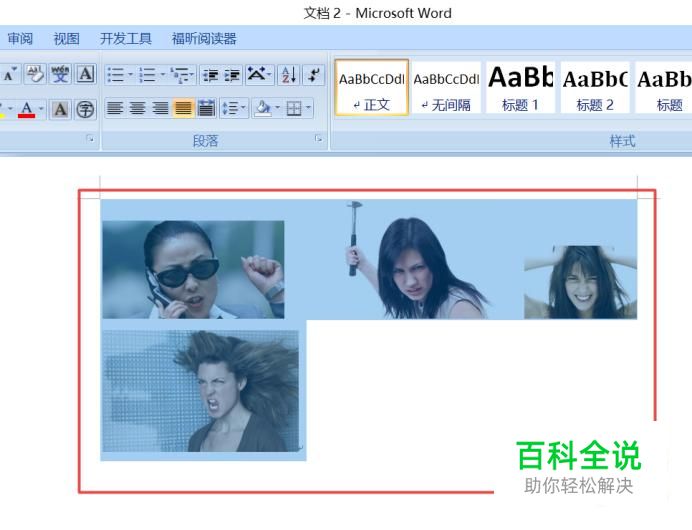The image size is (692, 530).
Task: Open the Font dialog launcher
Action: pos(90,139)
